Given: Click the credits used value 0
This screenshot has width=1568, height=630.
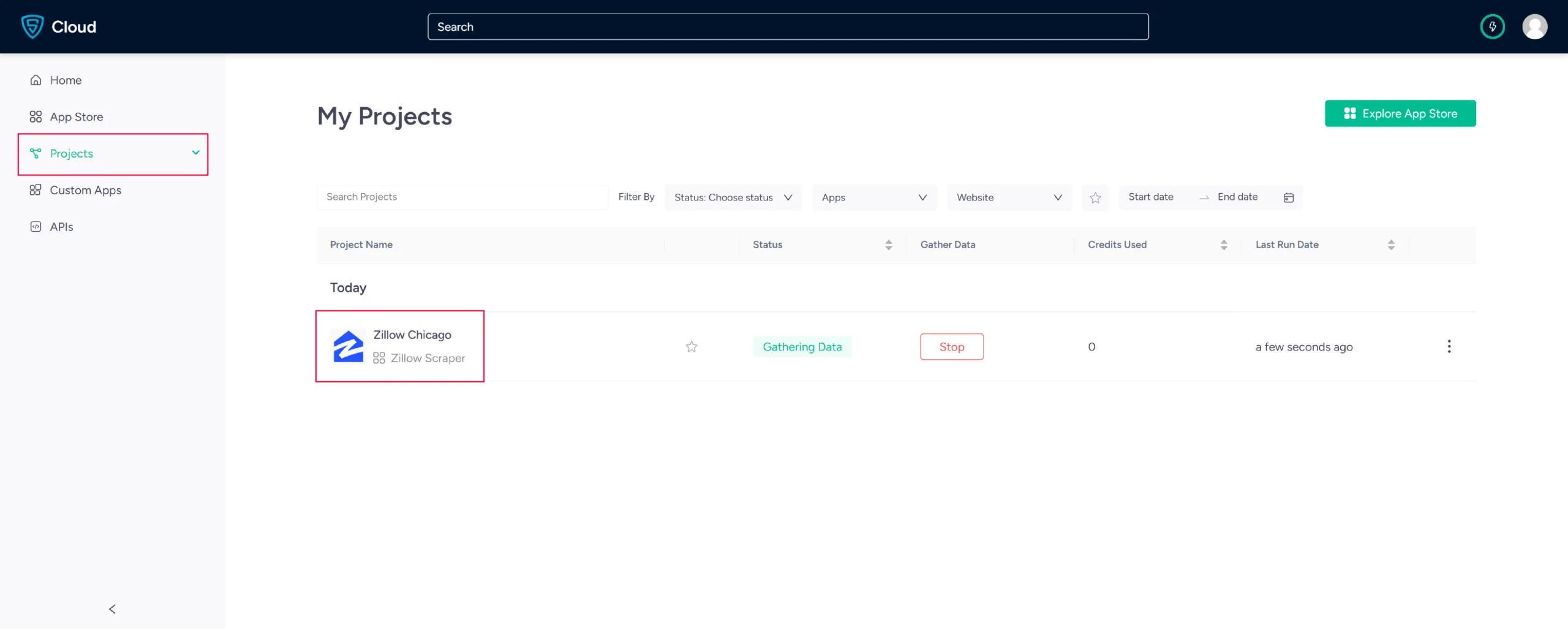Looking at the screenshot, I should [1091, 347].
